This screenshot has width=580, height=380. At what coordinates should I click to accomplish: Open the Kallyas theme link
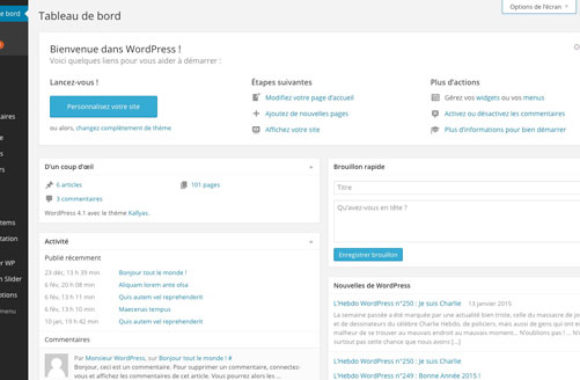(138, 213)
